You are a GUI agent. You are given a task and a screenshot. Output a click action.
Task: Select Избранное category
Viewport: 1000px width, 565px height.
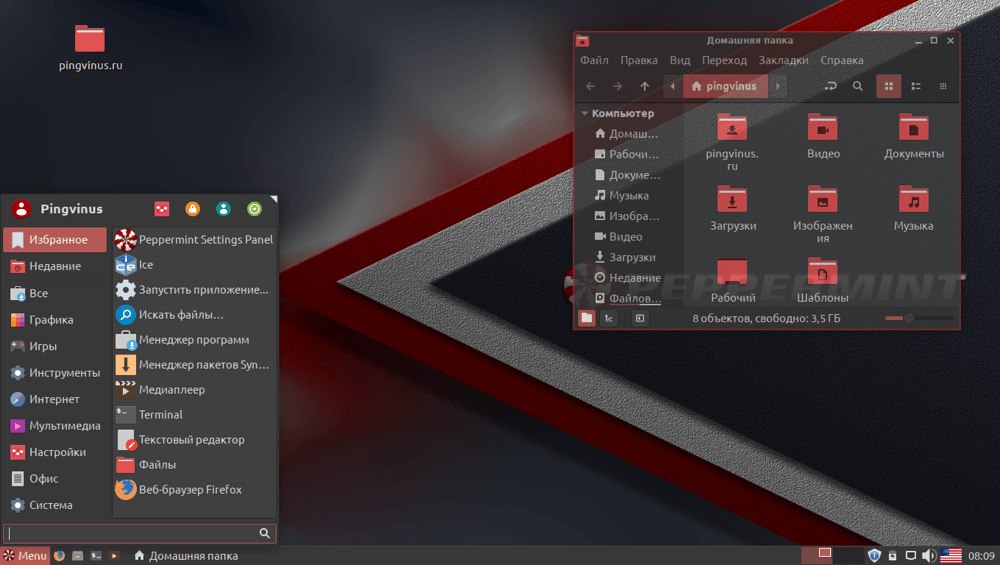point(55,240)
